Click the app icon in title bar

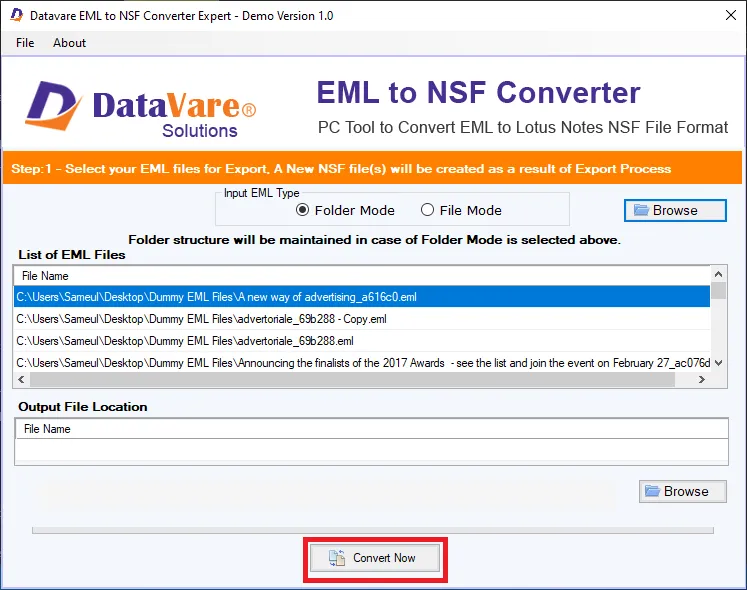17,15
